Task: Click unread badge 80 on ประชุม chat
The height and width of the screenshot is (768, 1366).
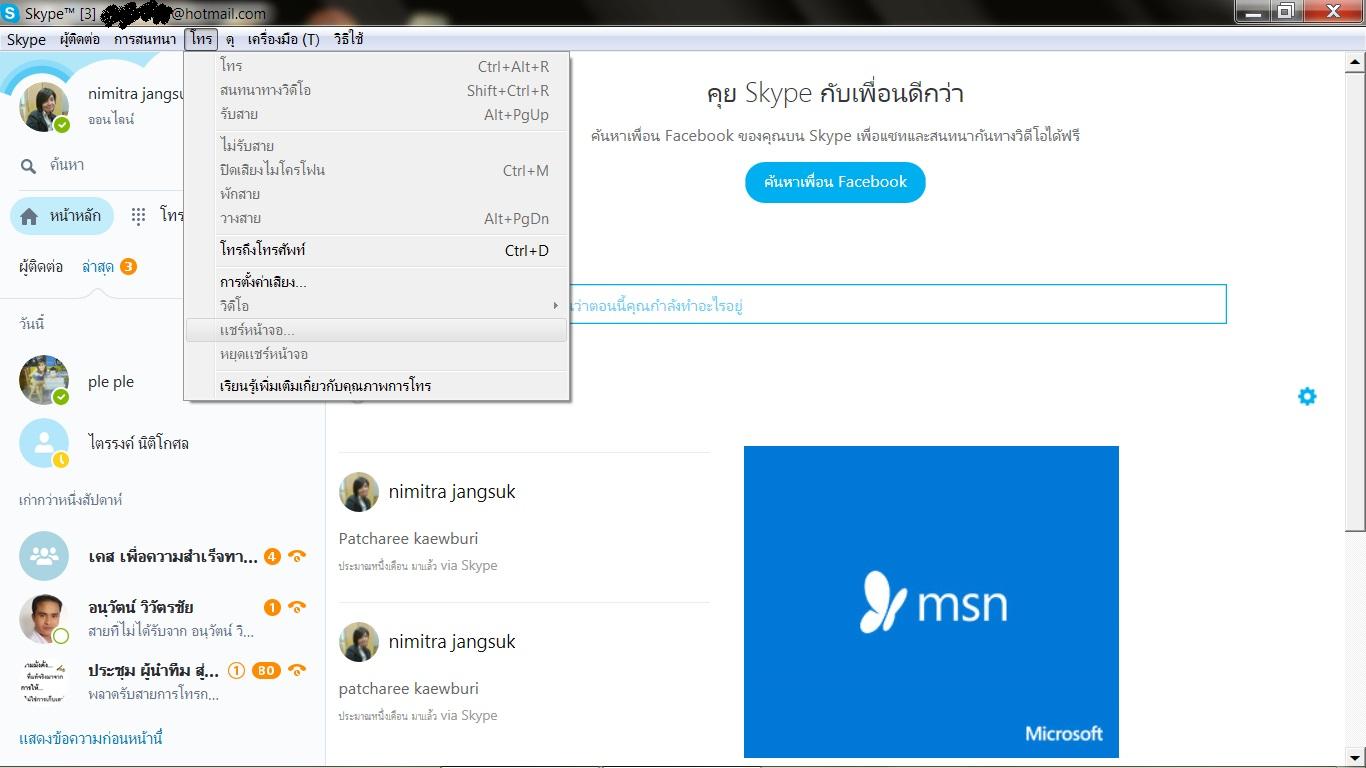Action: pos(266,670)
